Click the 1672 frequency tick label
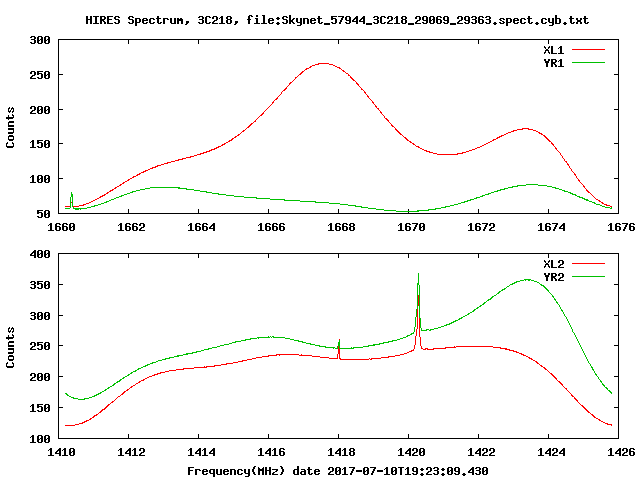The height and width of the screenshot is (480, 640). pos(481,227)
